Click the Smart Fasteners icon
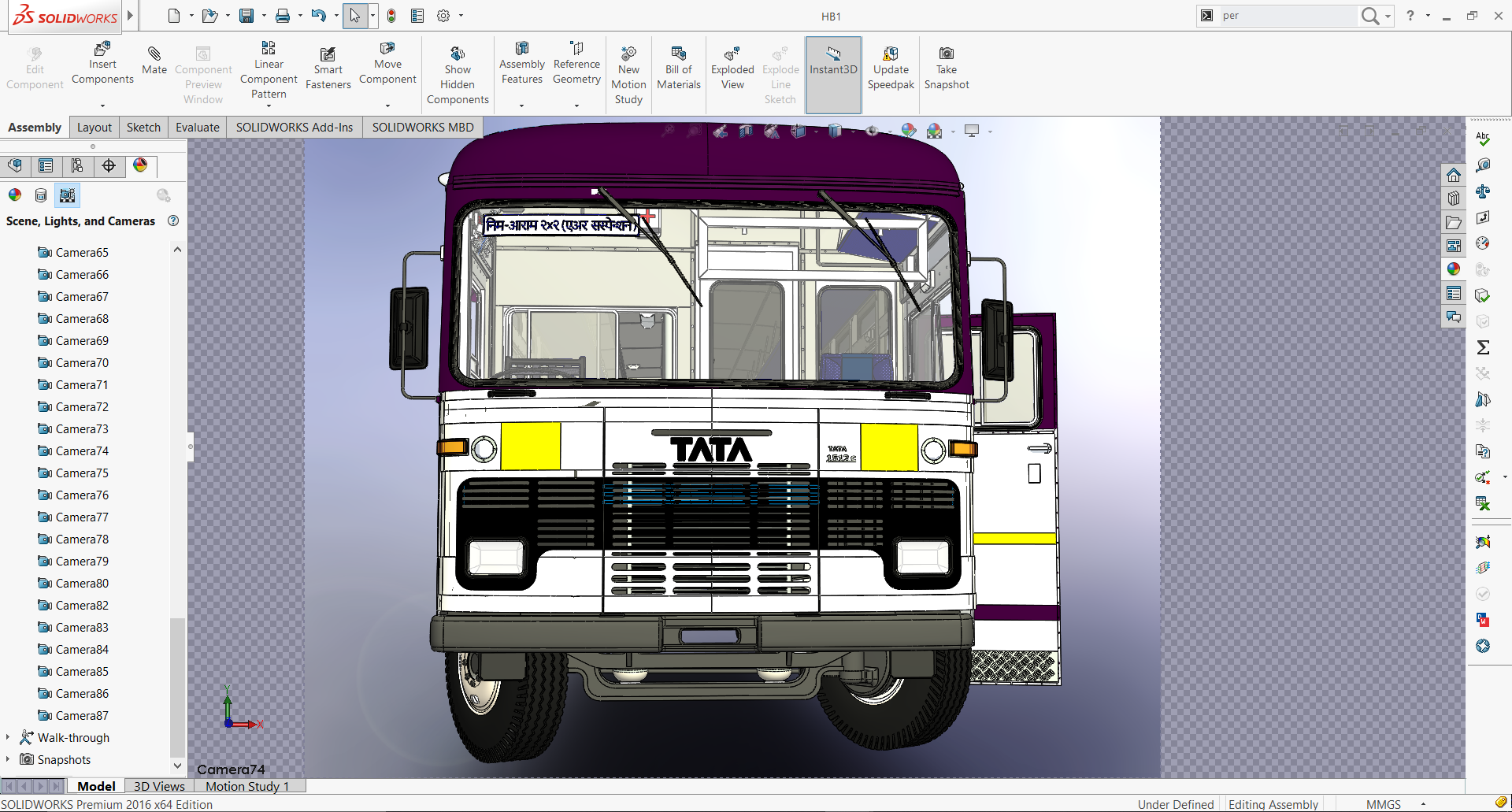Screen dimensions: 1512x812 328,54
